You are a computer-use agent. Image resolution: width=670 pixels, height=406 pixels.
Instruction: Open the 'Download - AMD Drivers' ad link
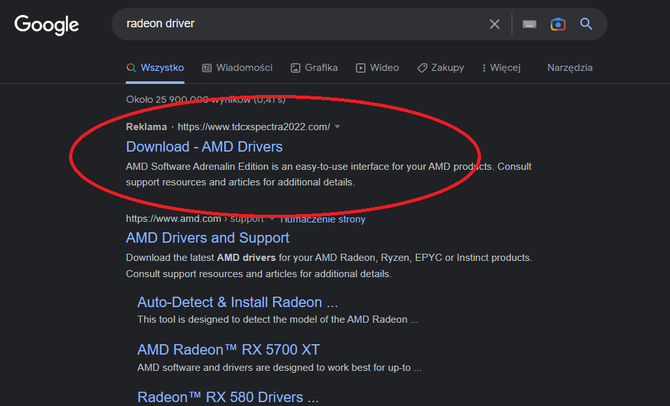[204, 147]
